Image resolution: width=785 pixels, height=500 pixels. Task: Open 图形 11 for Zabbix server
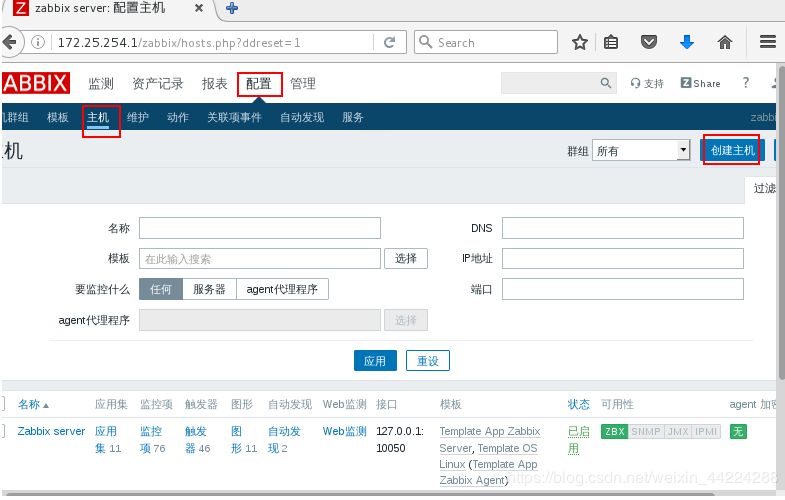(x=244, y=439)
